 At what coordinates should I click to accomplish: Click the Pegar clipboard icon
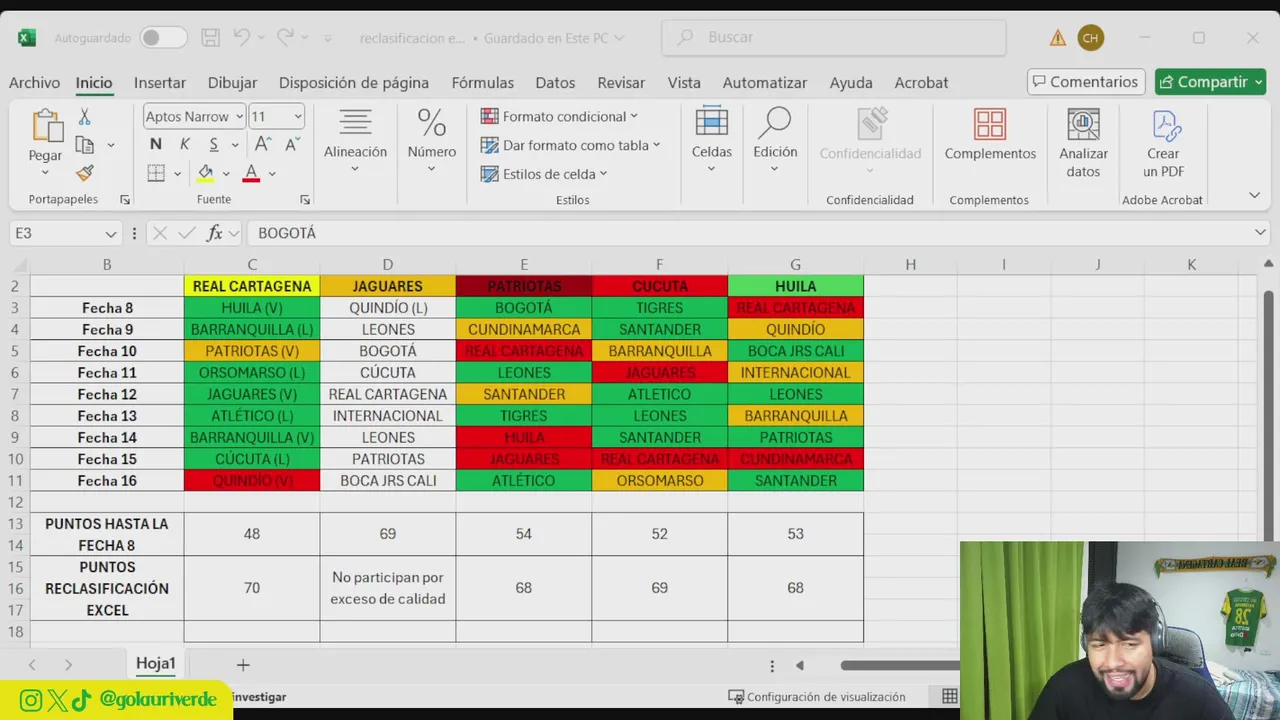coord(46,126)
